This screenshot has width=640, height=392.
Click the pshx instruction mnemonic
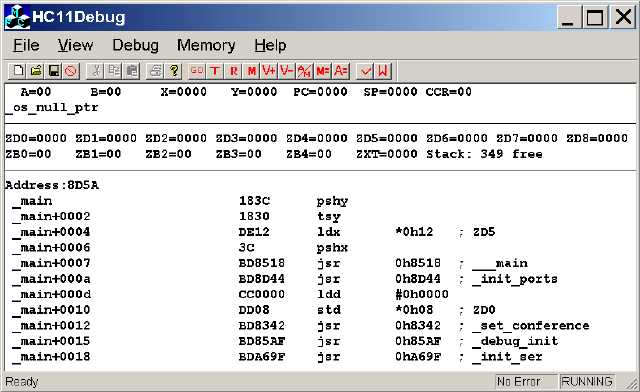pos(332,248)
